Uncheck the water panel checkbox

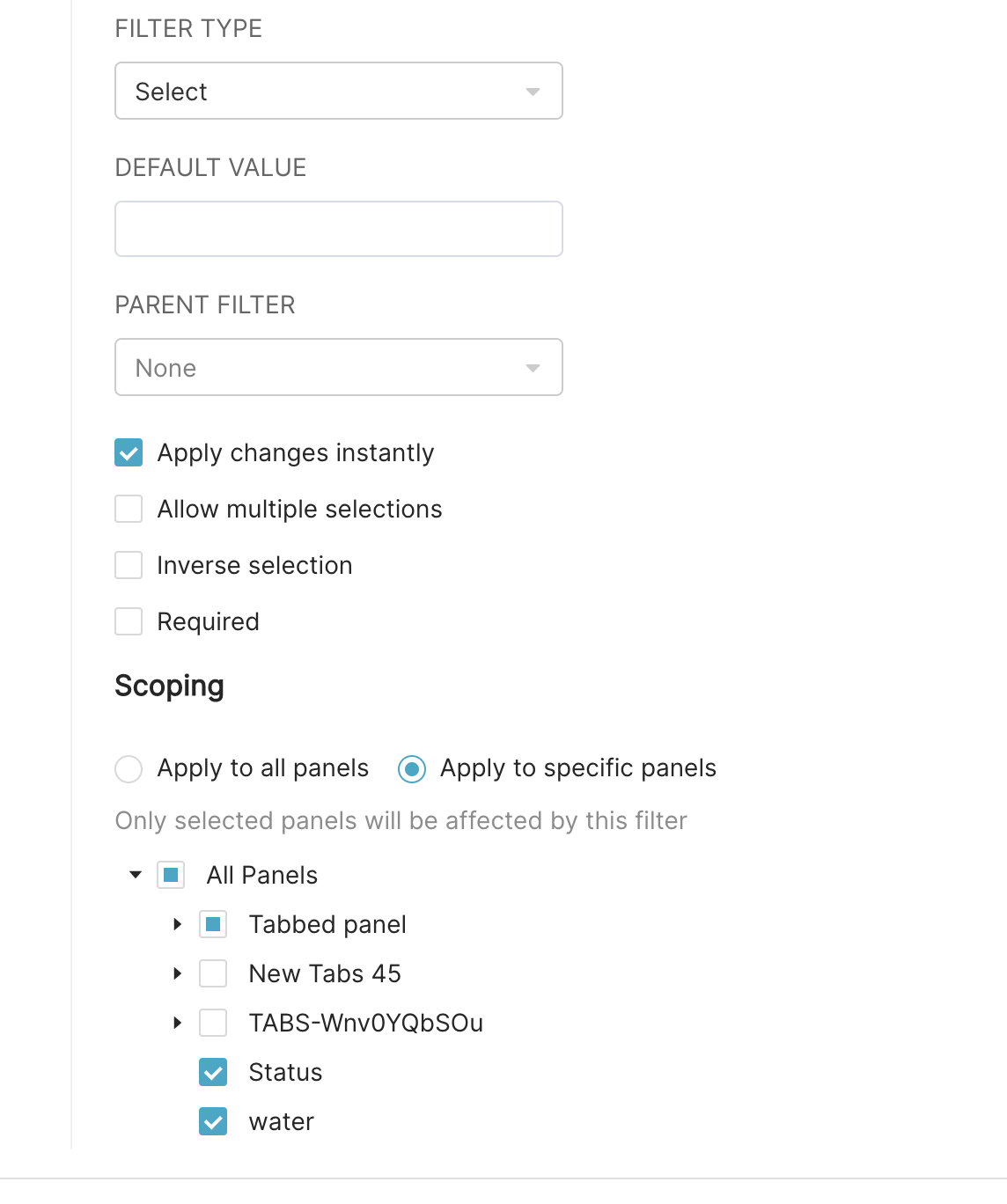coord(213,1121)
